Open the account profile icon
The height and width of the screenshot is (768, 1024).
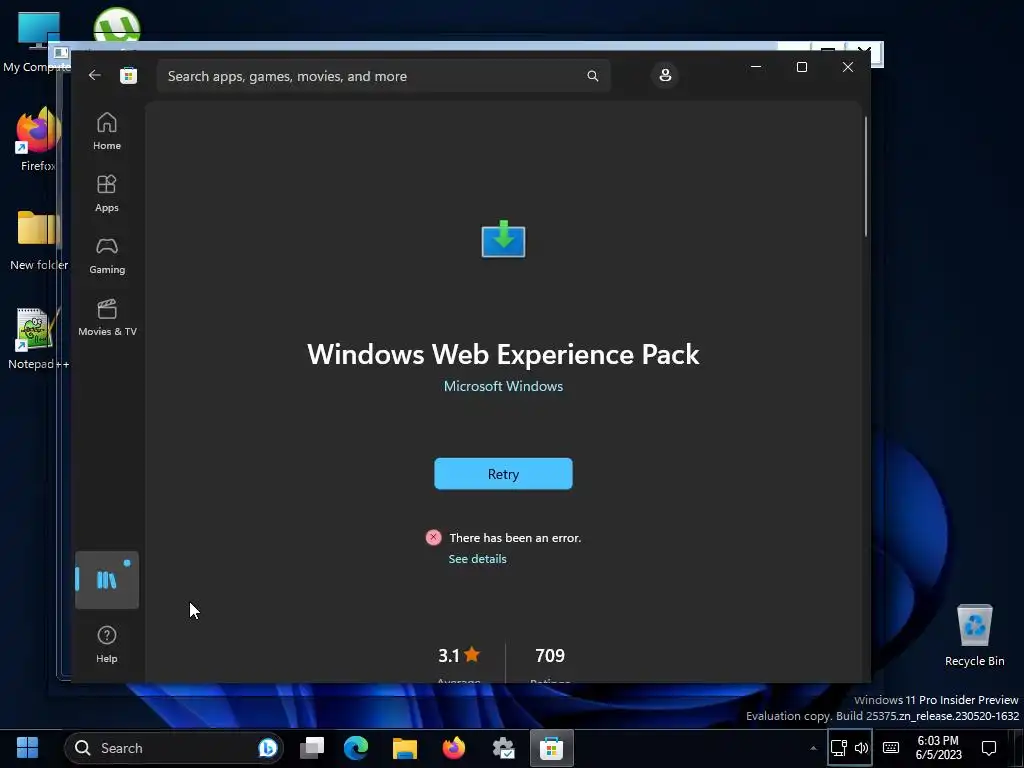(x=665, y=75)
